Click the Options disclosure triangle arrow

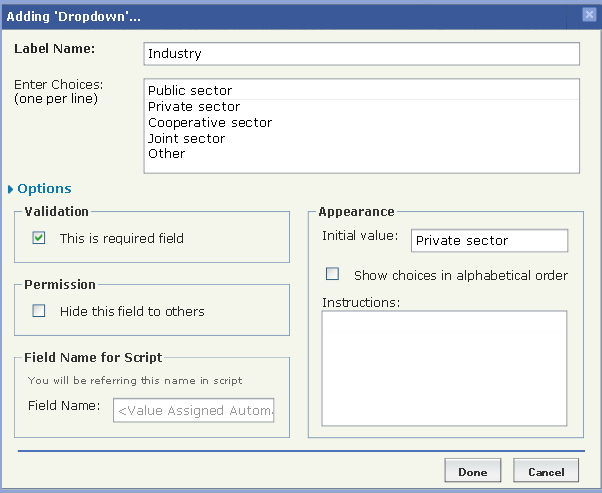pos(11,189)
